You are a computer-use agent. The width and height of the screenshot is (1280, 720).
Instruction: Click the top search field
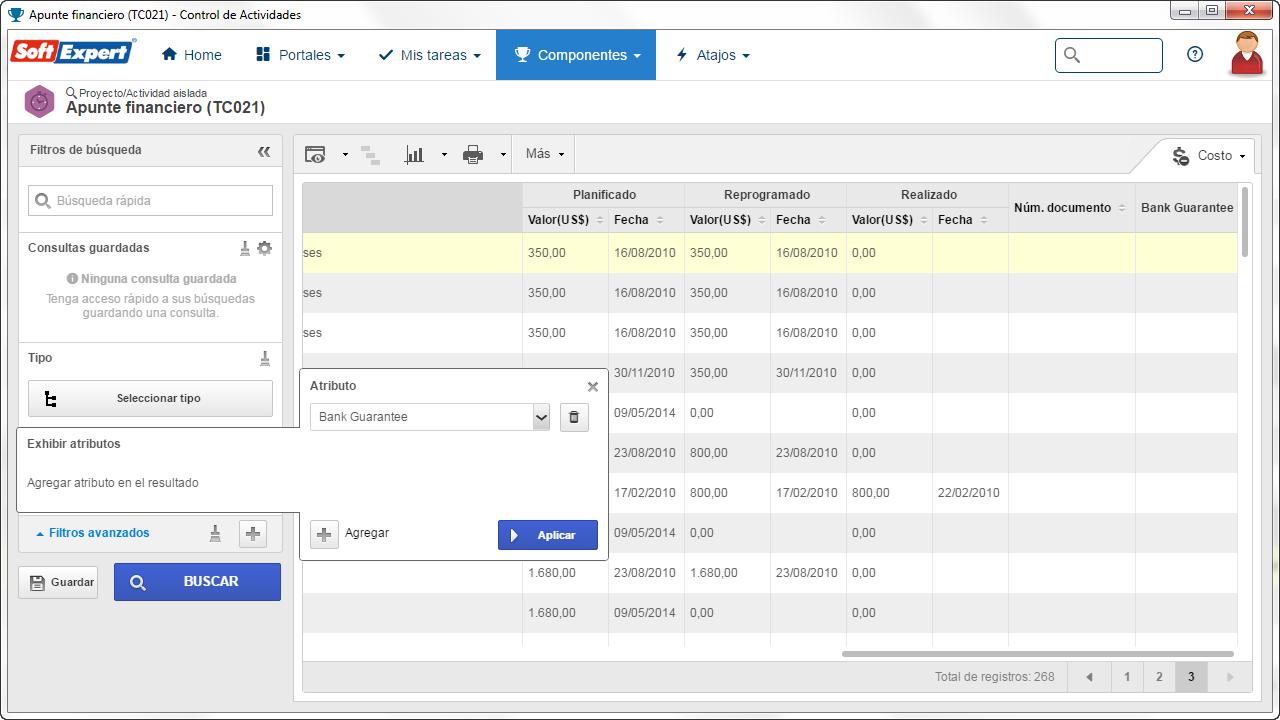pyautogui.click(x=1109, y=55)
